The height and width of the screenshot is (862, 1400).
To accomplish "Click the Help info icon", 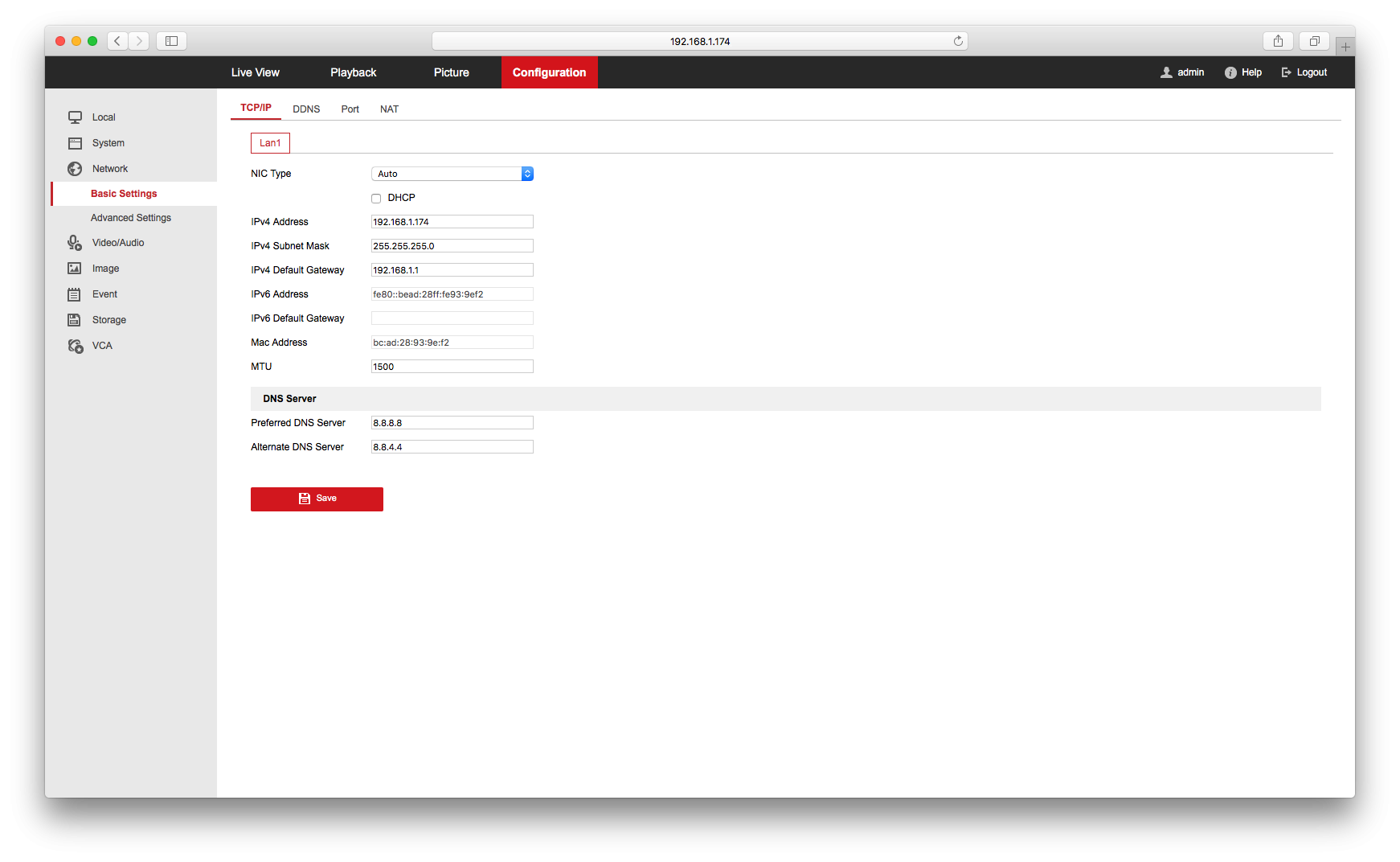I will [1230, 72].
